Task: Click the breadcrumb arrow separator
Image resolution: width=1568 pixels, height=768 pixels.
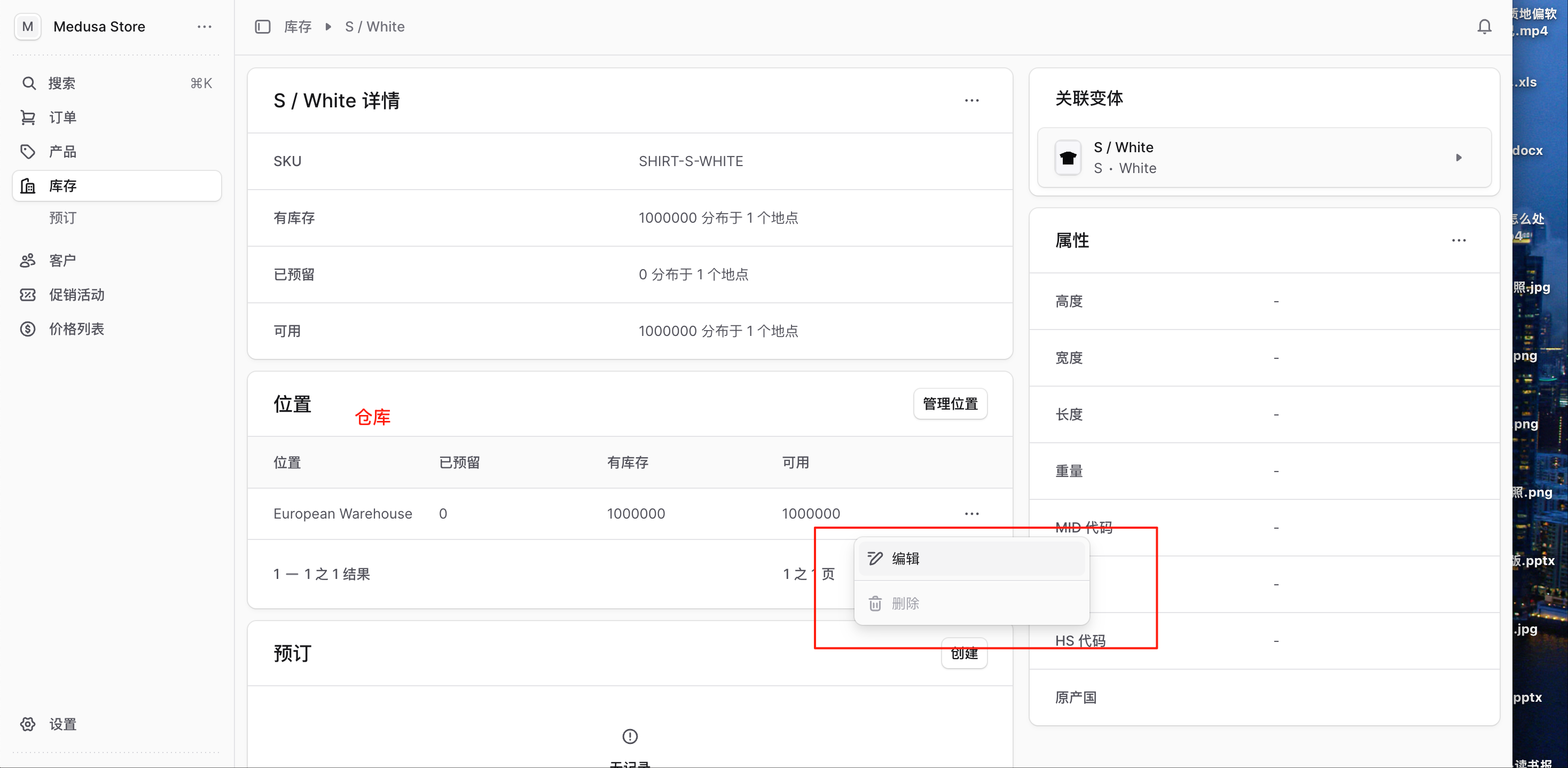Action: coord(328,27)
